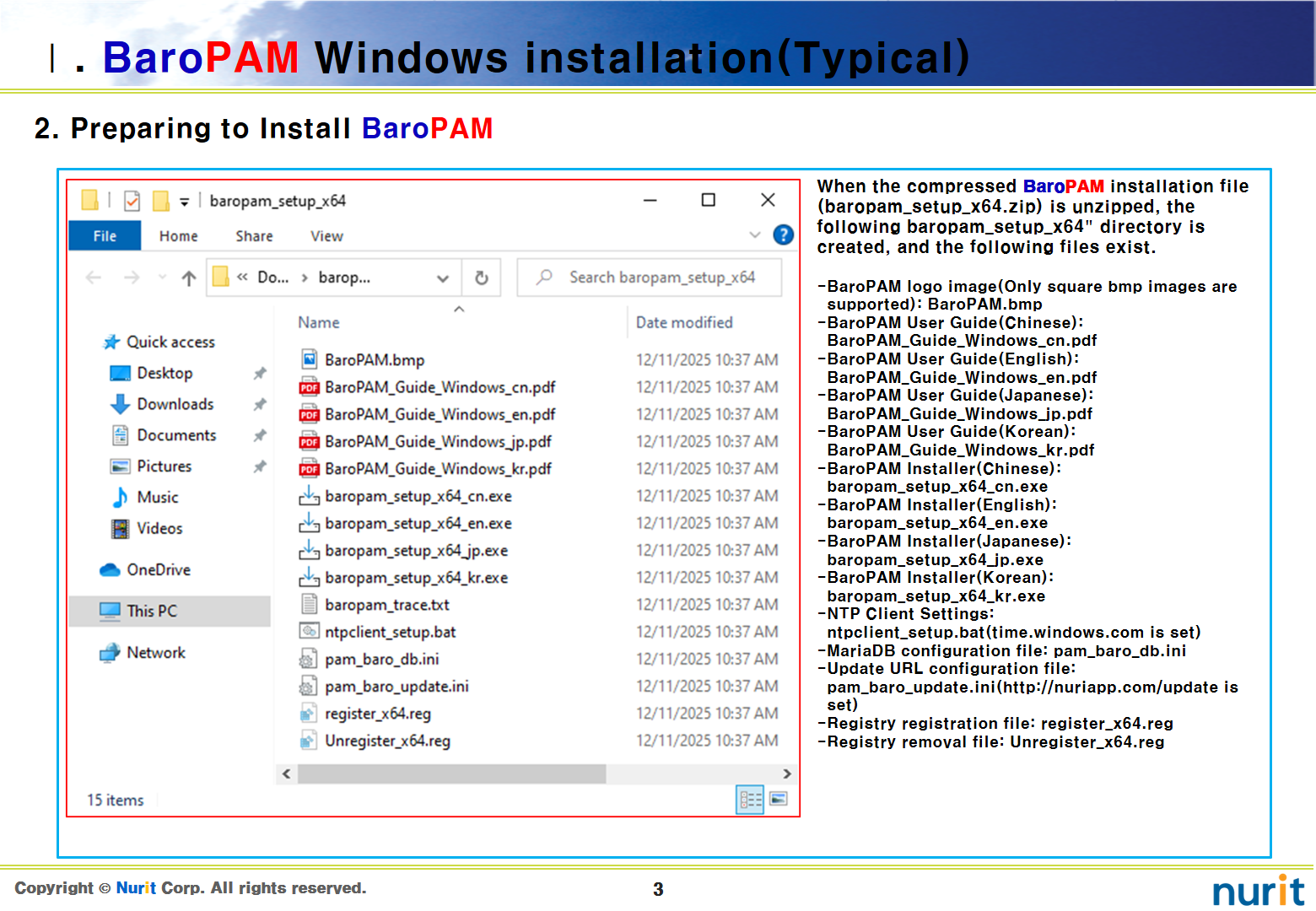Open the Share ribbon tab

(254, 236)
